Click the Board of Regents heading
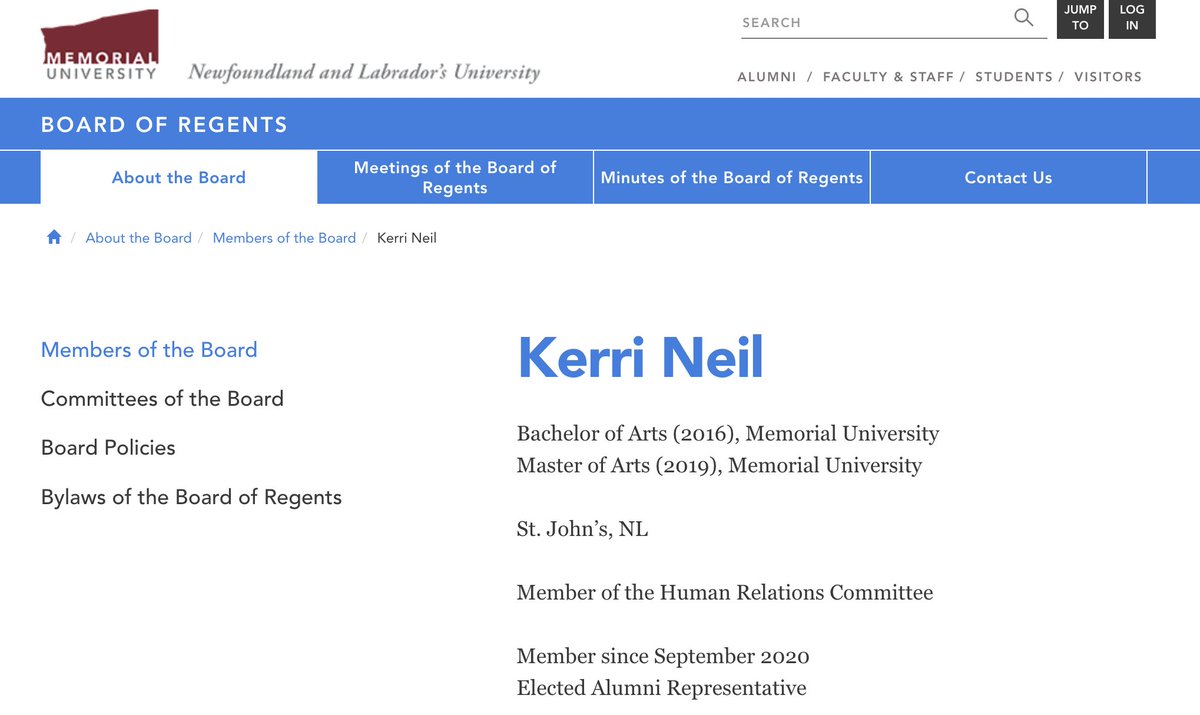The image size is (1200, 715). click(x=164, y=125)
